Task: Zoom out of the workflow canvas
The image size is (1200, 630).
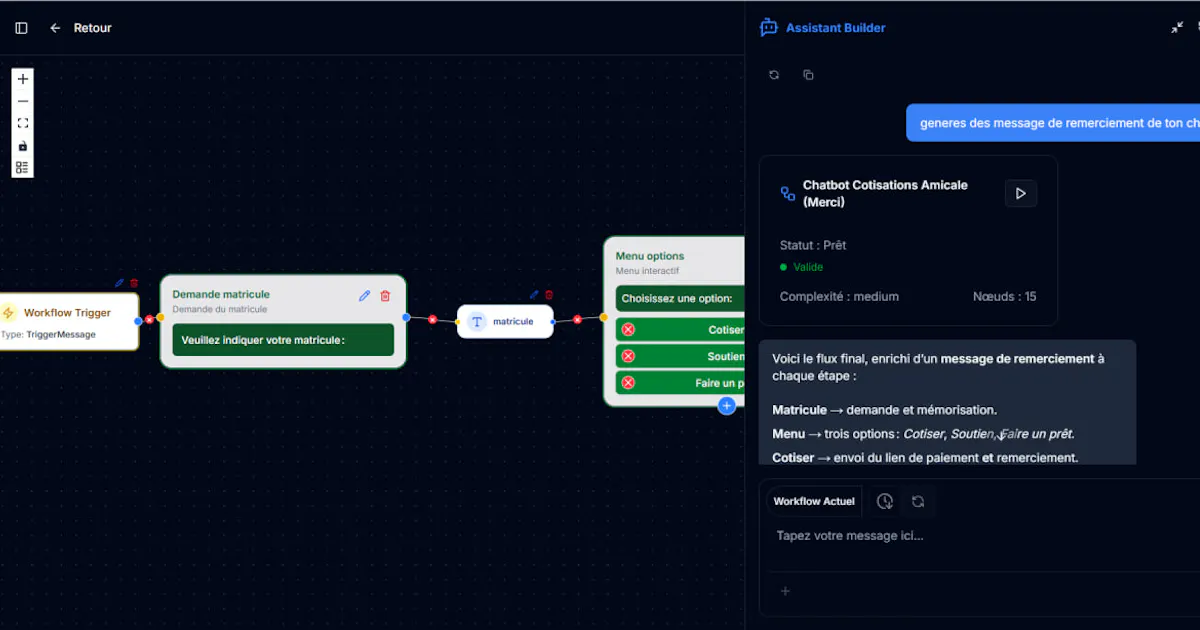Action: [23, 101]
